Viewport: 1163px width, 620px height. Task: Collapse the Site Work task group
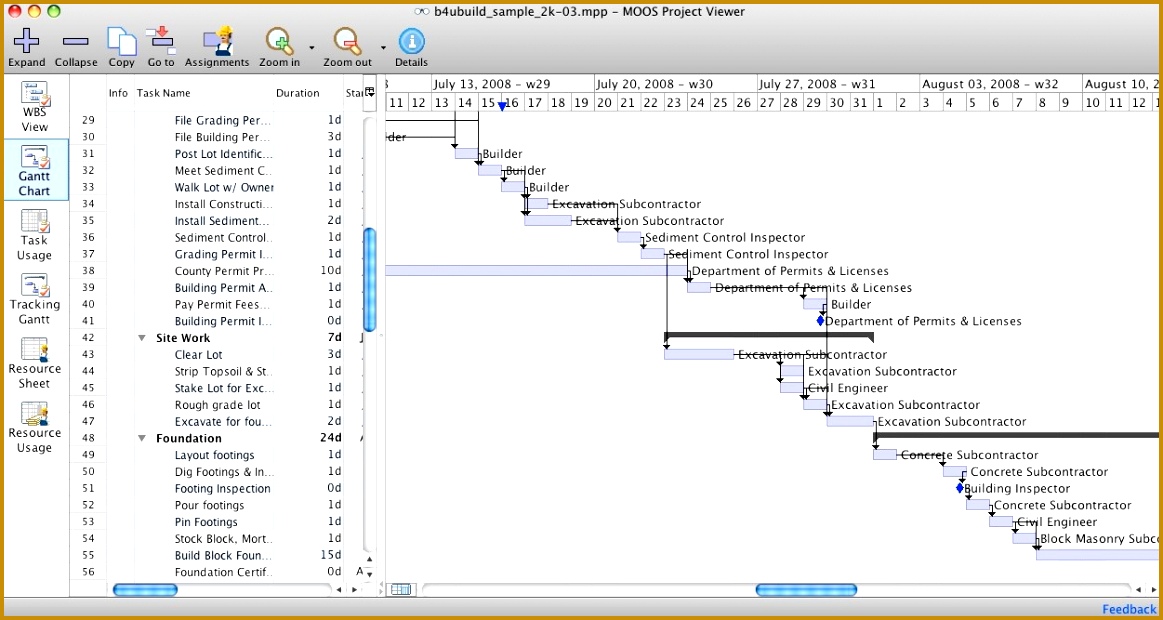(x=141, y=338)
